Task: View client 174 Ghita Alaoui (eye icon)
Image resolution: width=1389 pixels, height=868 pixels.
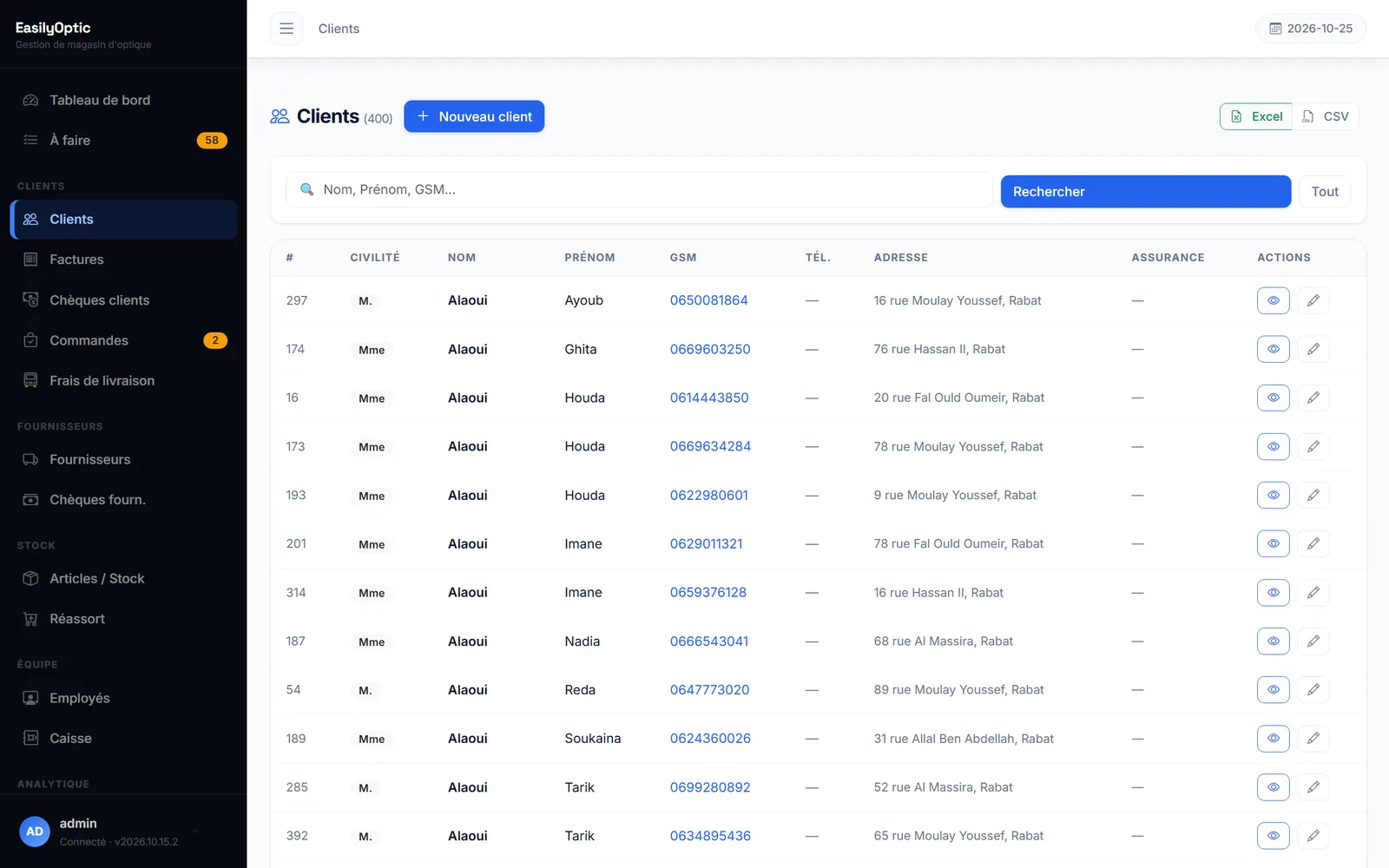Action: (1274, 349)
